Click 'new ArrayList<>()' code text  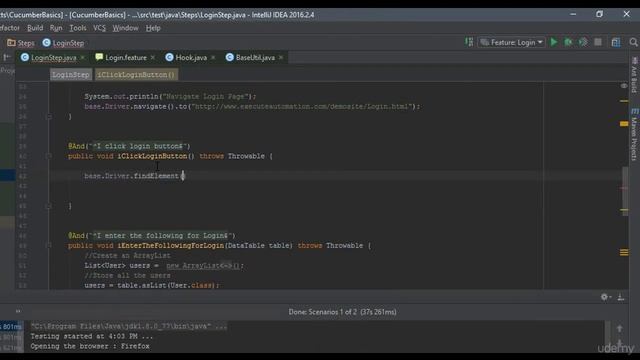(x=204, y=266)
